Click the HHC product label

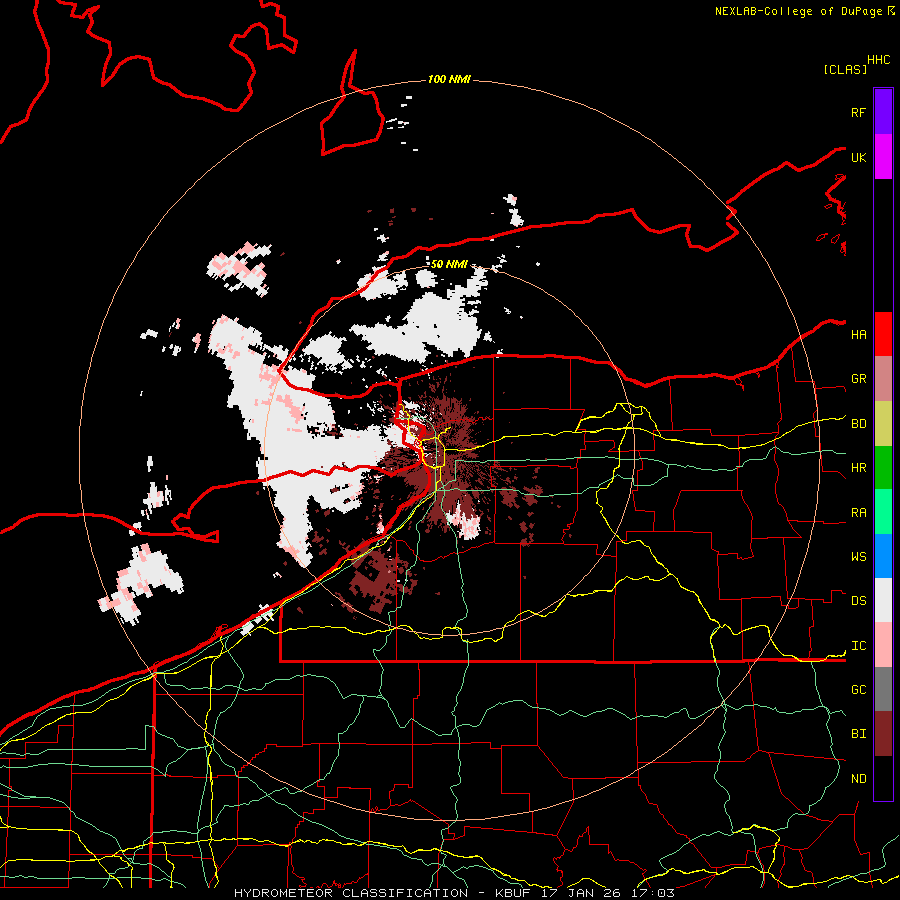coord(879,60)
